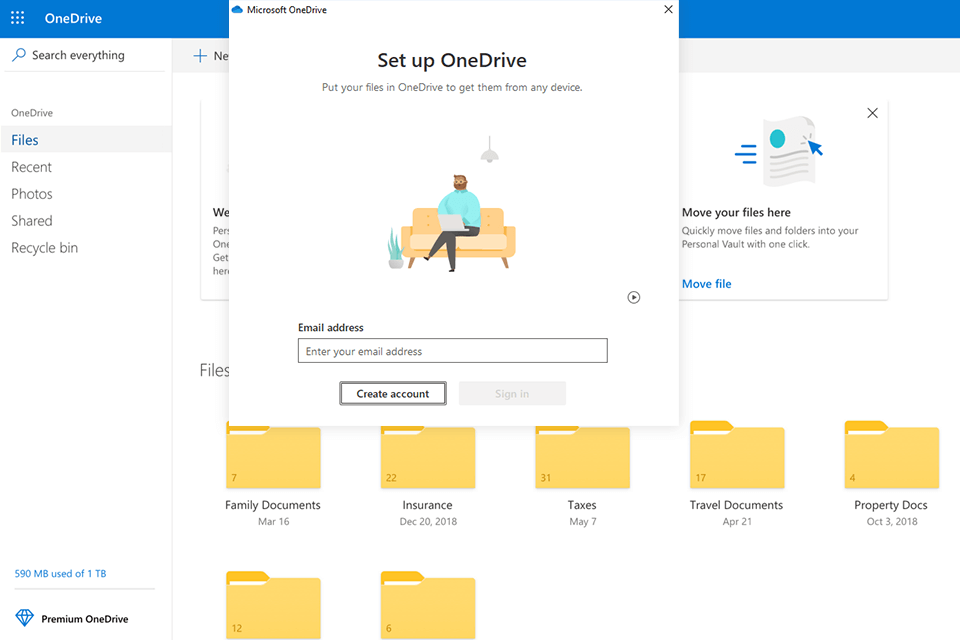Open Photos in the sidebar
The image size is (960, 640).
pos(32,194)
